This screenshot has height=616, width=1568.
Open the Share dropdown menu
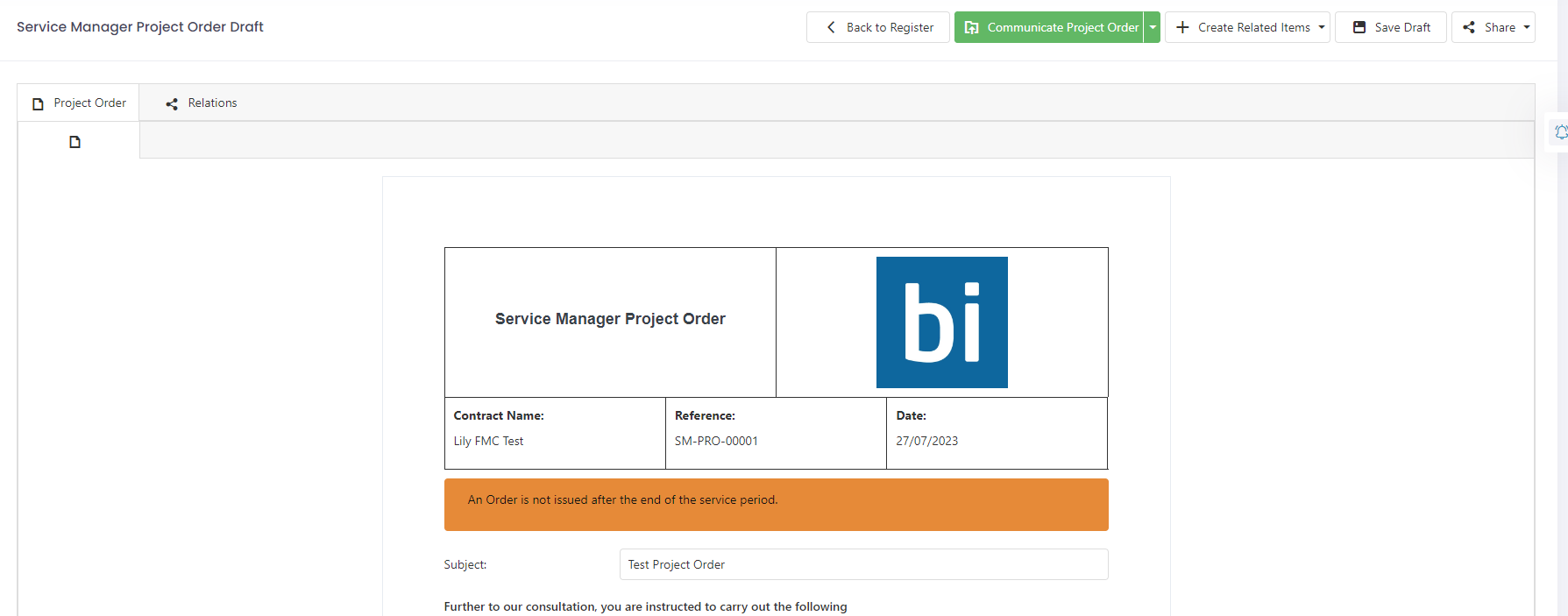(1494, 27)
